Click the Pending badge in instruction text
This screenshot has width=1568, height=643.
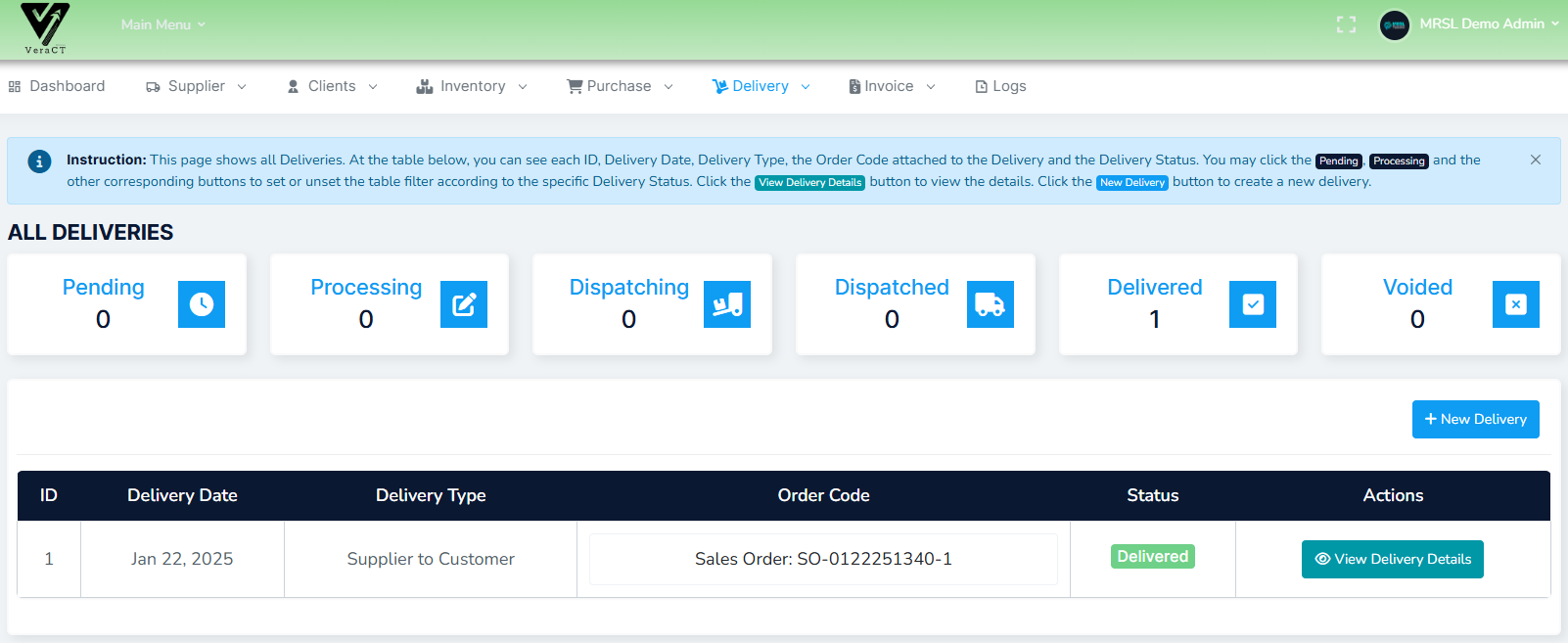pos(1338,161)
